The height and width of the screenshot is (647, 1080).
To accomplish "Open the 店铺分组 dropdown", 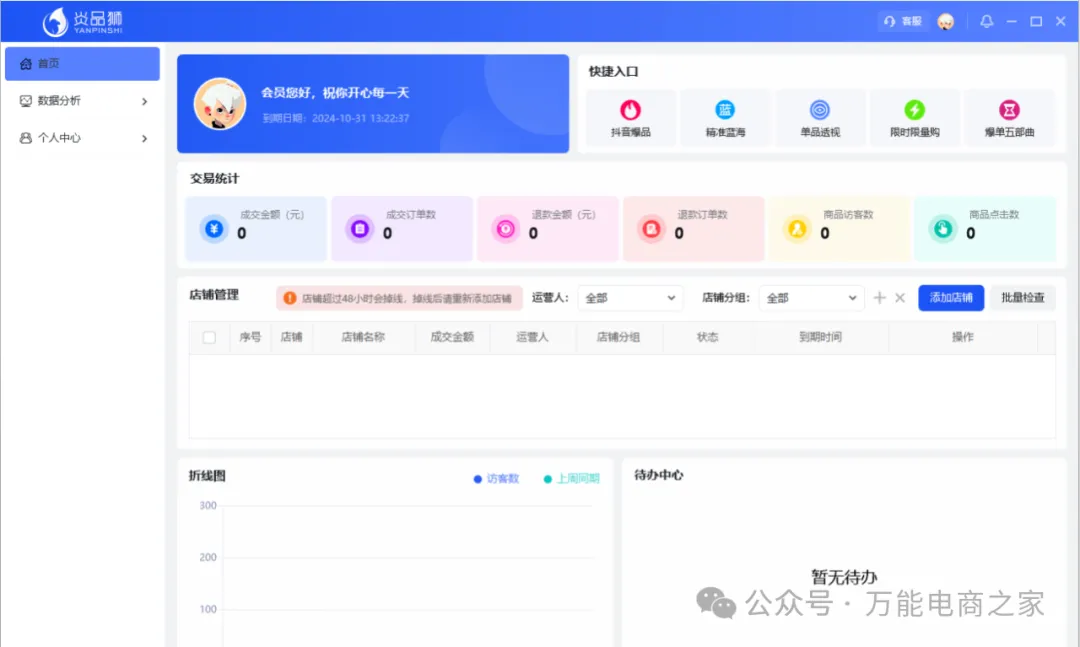I will [x=811, y=298].
